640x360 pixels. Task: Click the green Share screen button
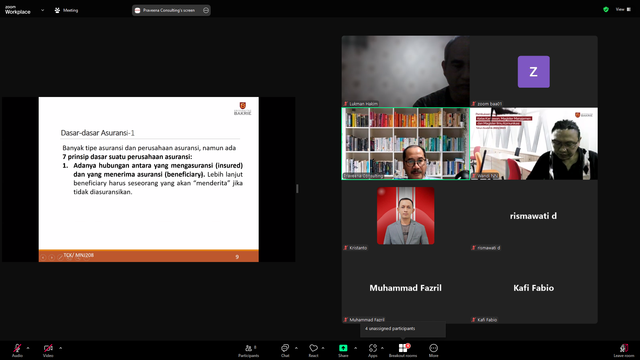click(343, 350)
